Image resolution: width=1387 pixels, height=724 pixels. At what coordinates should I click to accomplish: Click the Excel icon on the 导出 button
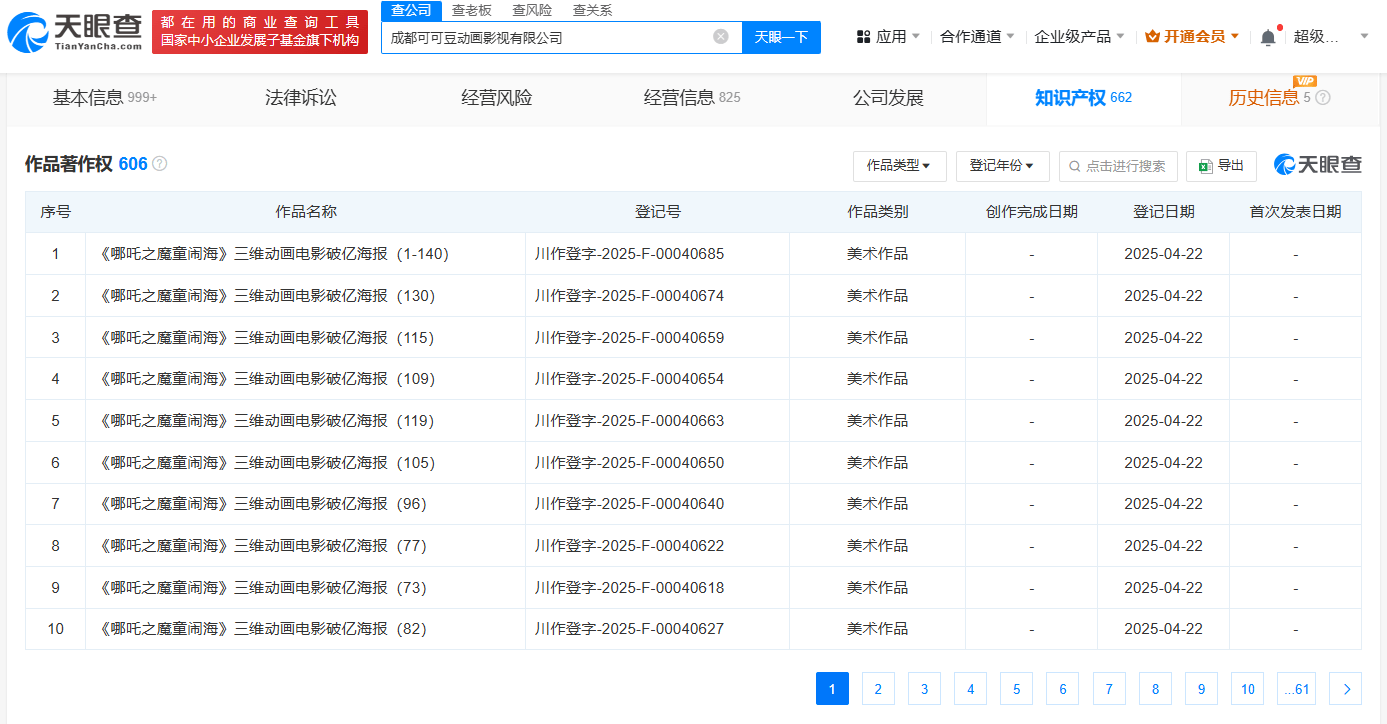(x=1204, y=166)
